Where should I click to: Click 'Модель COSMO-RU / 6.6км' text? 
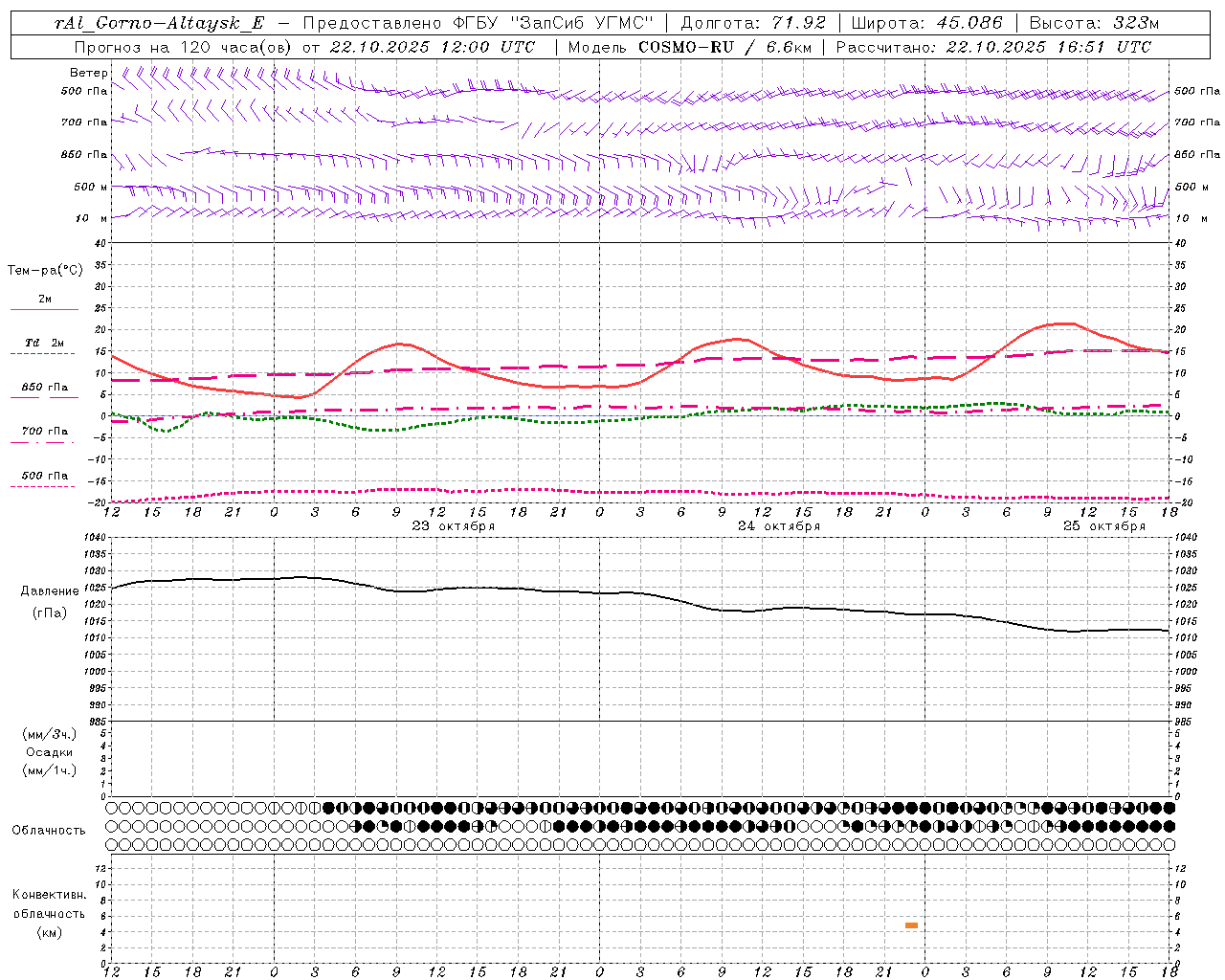point(689,47)
